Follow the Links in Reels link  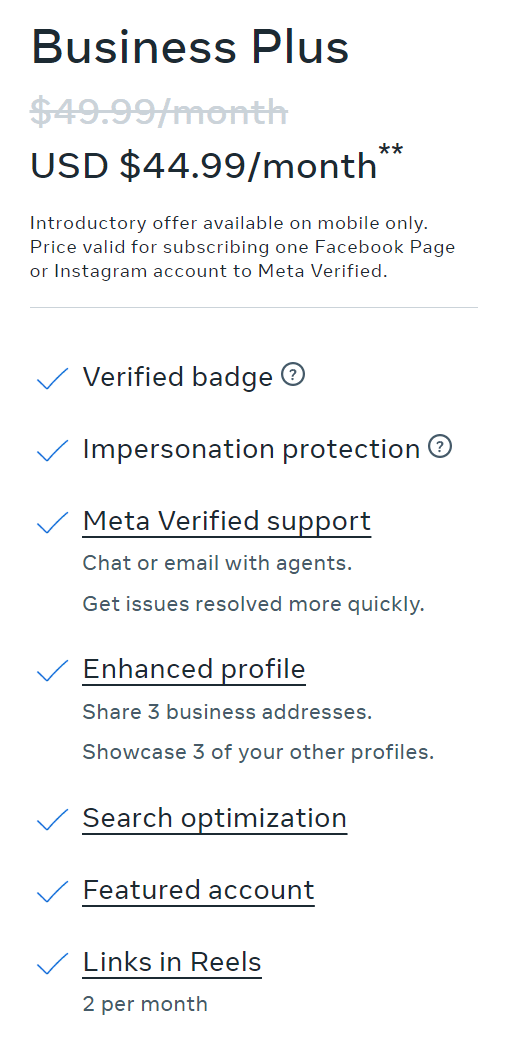[x=172, y=963]
